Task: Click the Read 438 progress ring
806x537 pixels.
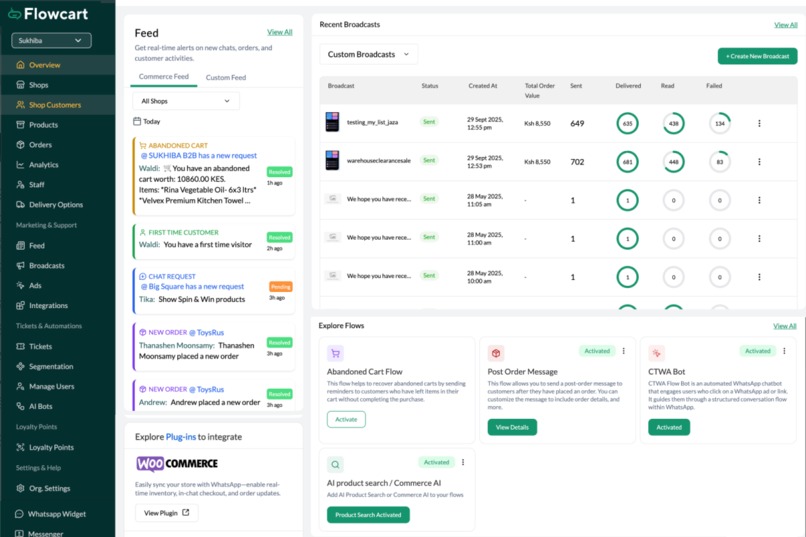Action: [x=673, y=123]
